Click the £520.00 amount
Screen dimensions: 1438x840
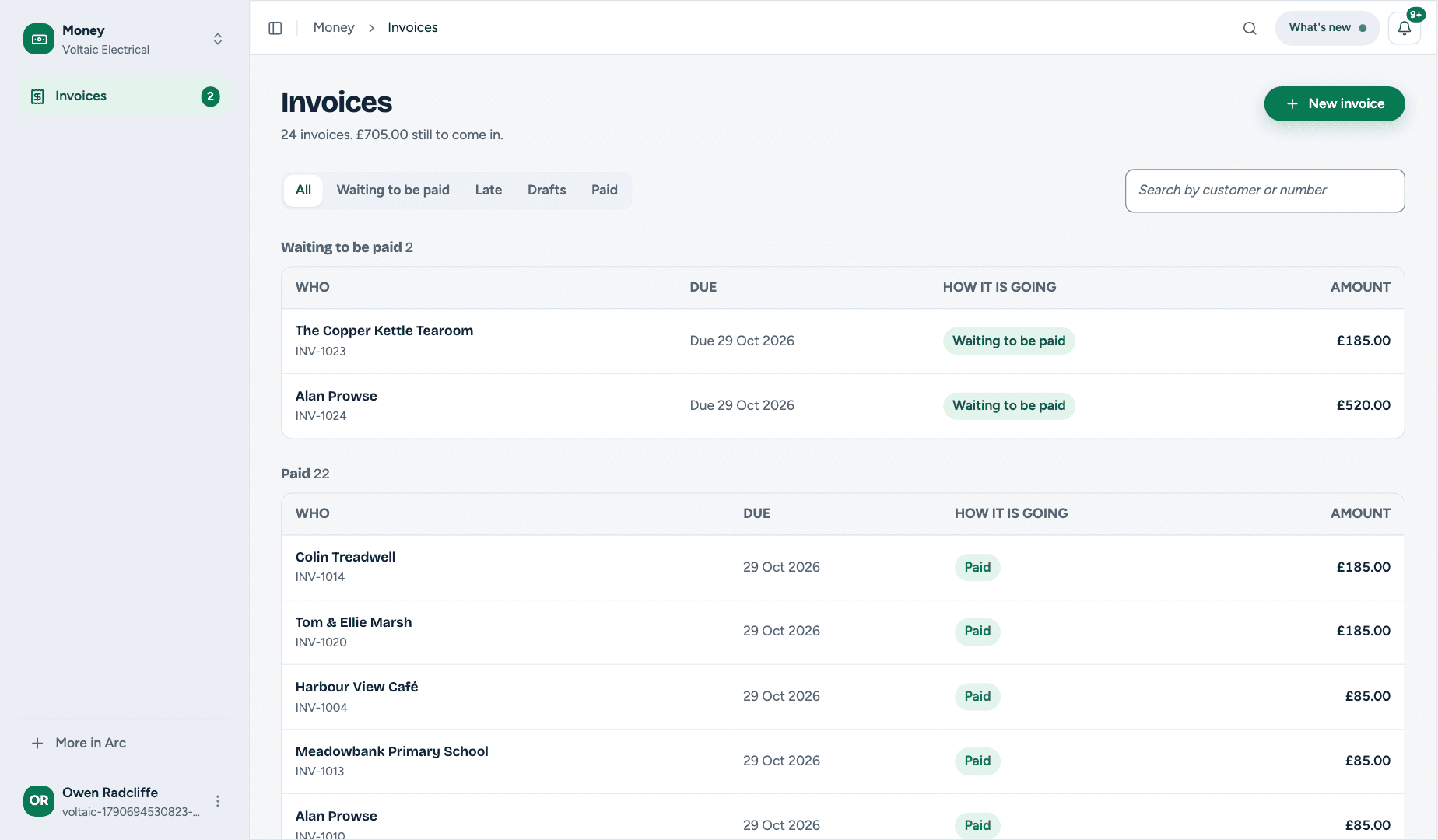pos(1363,406)
